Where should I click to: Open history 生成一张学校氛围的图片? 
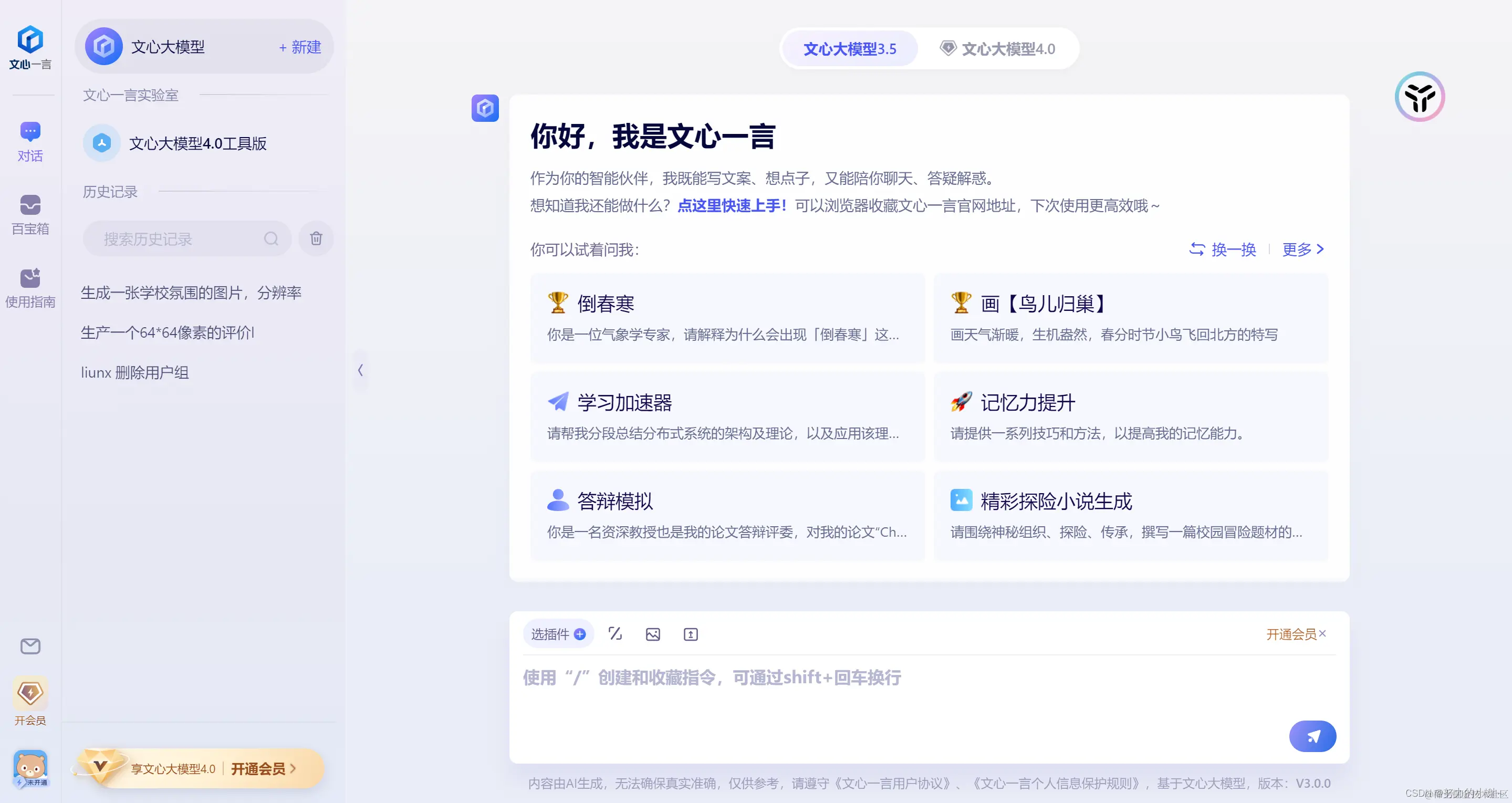[191, 293]
